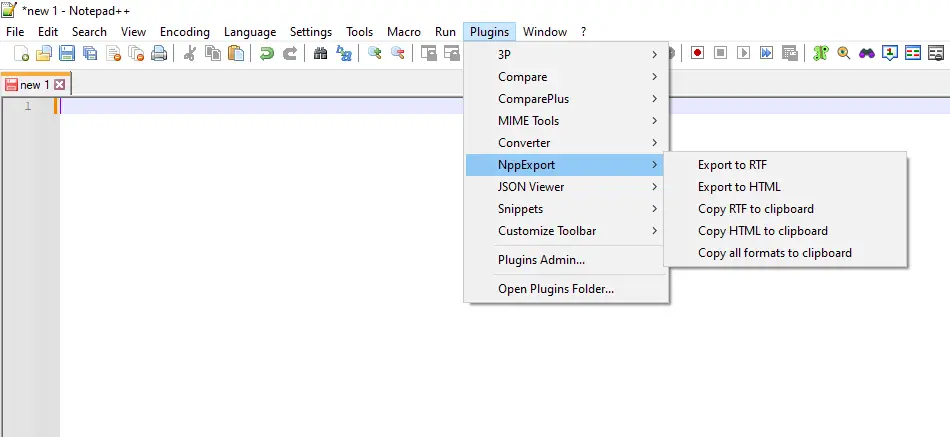The width and height of the screenshot is (950, 437).
Task: Click the Zoom in toolbar icon
Action: [x=374, y=53]
